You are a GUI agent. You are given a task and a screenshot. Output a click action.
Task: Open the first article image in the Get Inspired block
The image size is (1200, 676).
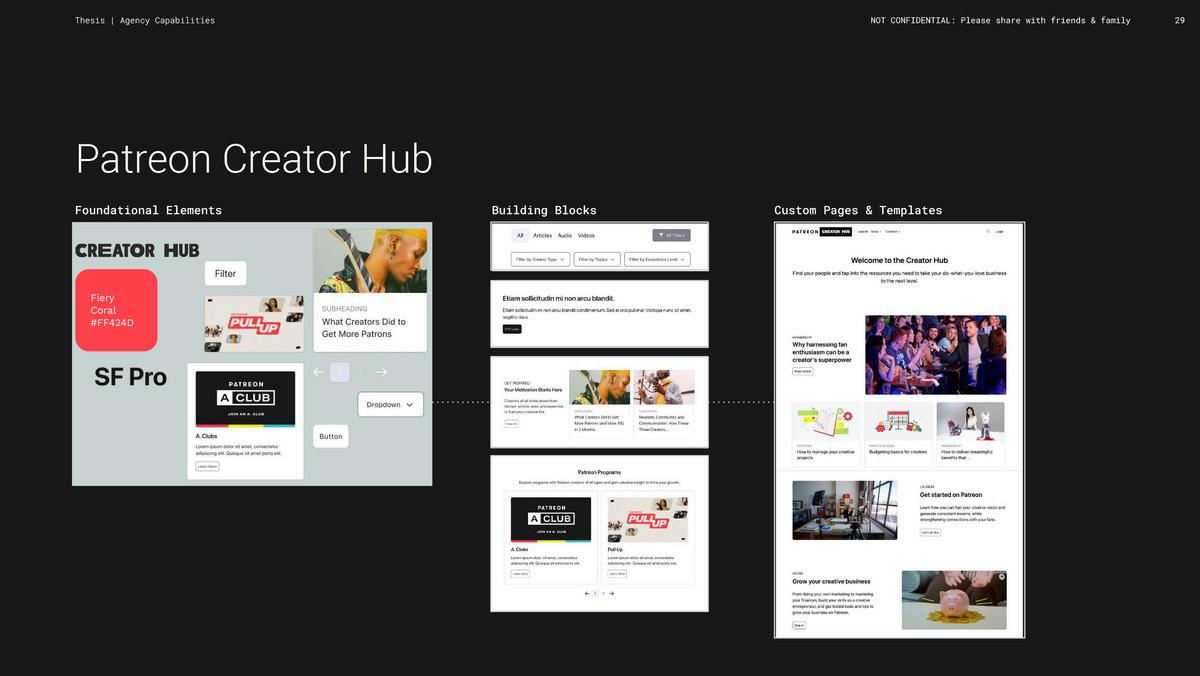pos(600,387)
